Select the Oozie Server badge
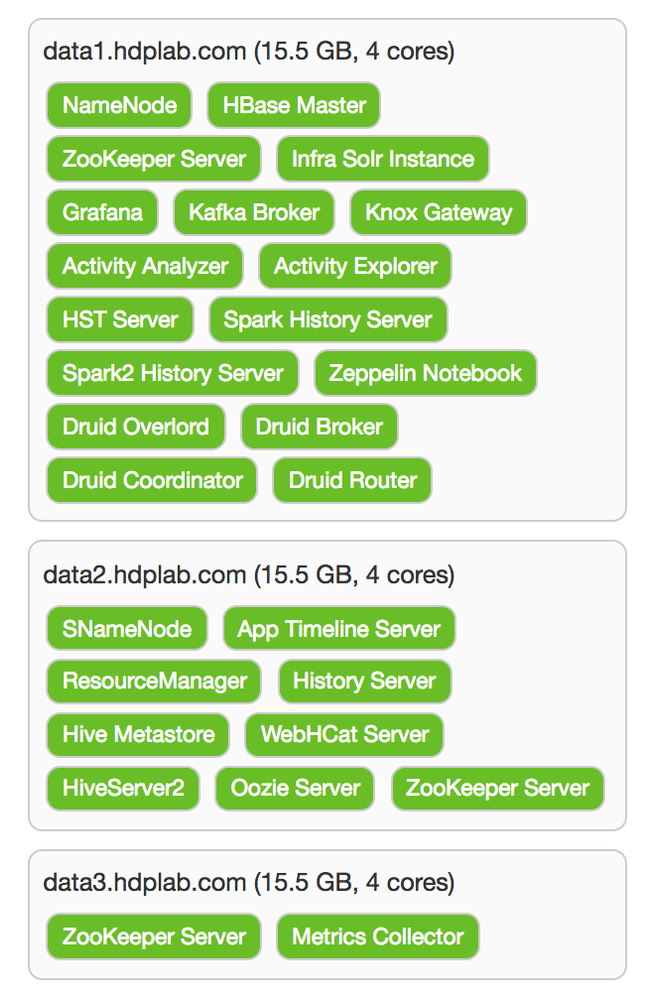Viewport: 655px width, 998px height. (295, 788)
